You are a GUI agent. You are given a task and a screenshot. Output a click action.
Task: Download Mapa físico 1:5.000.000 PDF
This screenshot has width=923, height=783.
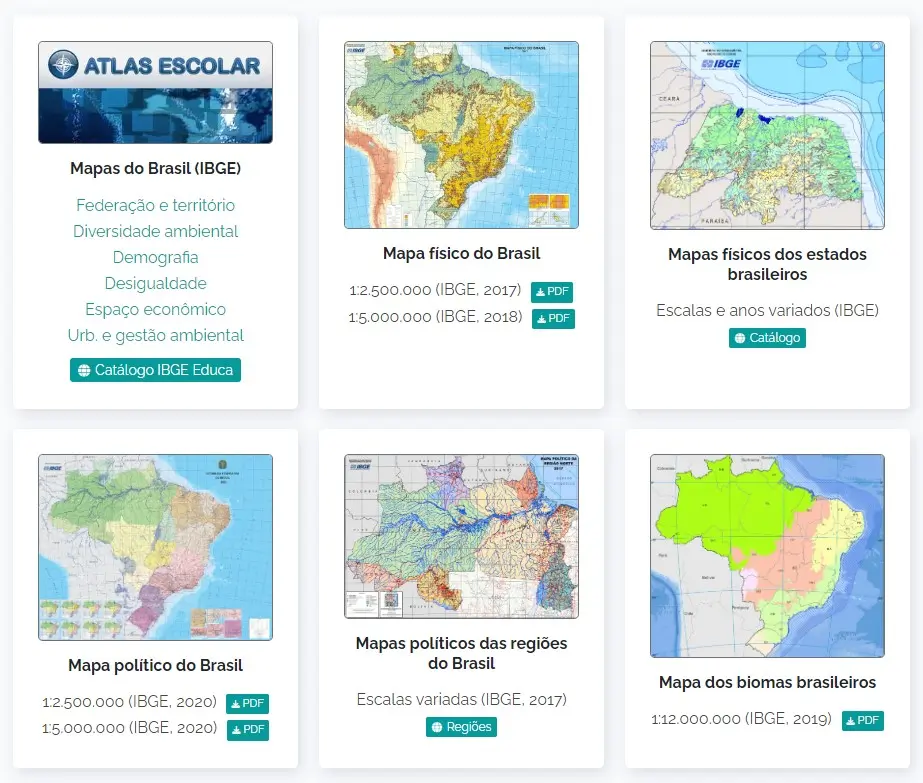[x=553, y=319]
